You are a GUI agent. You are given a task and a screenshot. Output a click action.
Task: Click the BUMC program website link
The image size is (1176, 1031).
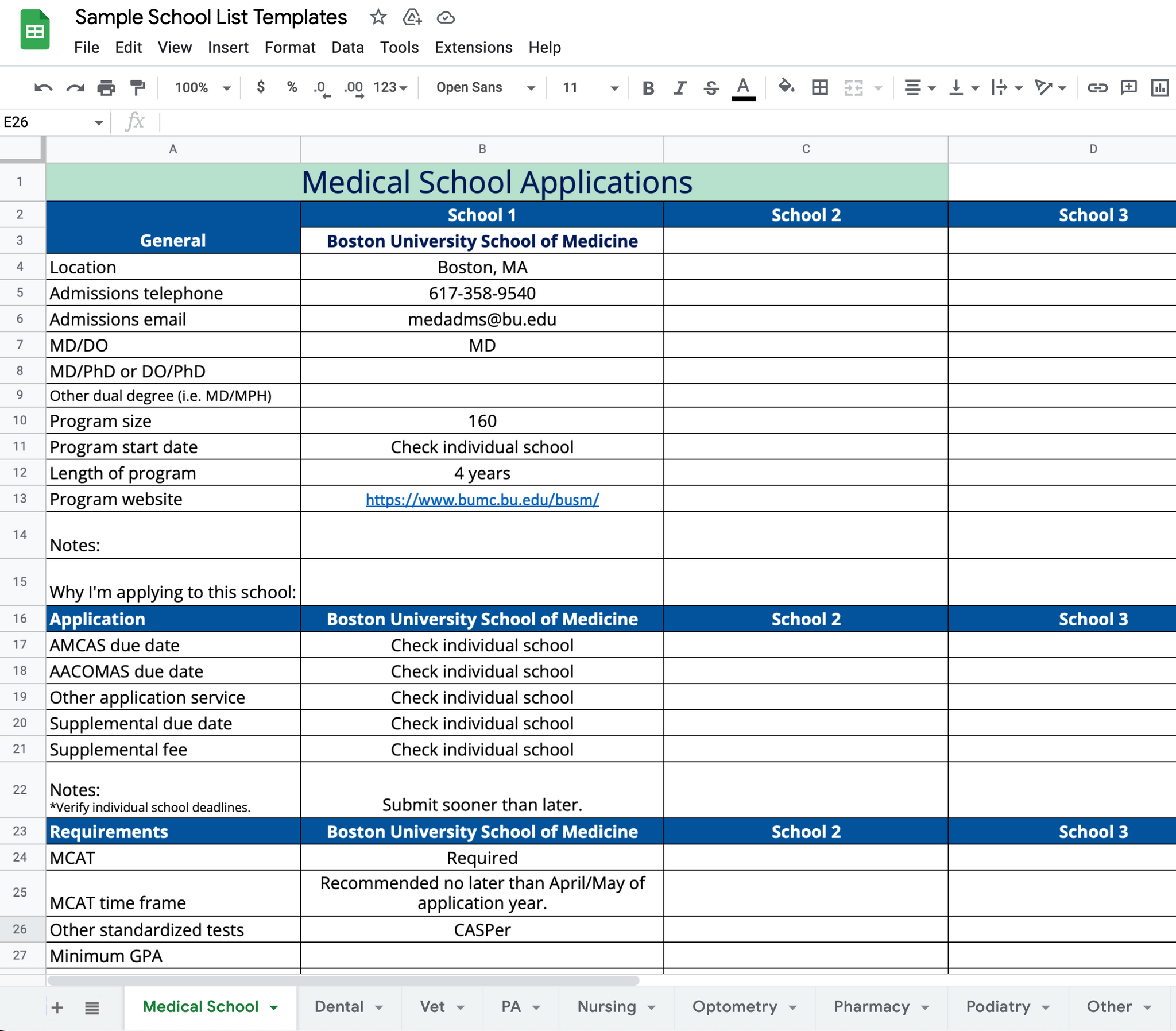pyautogui.click(x=482, y=499)
